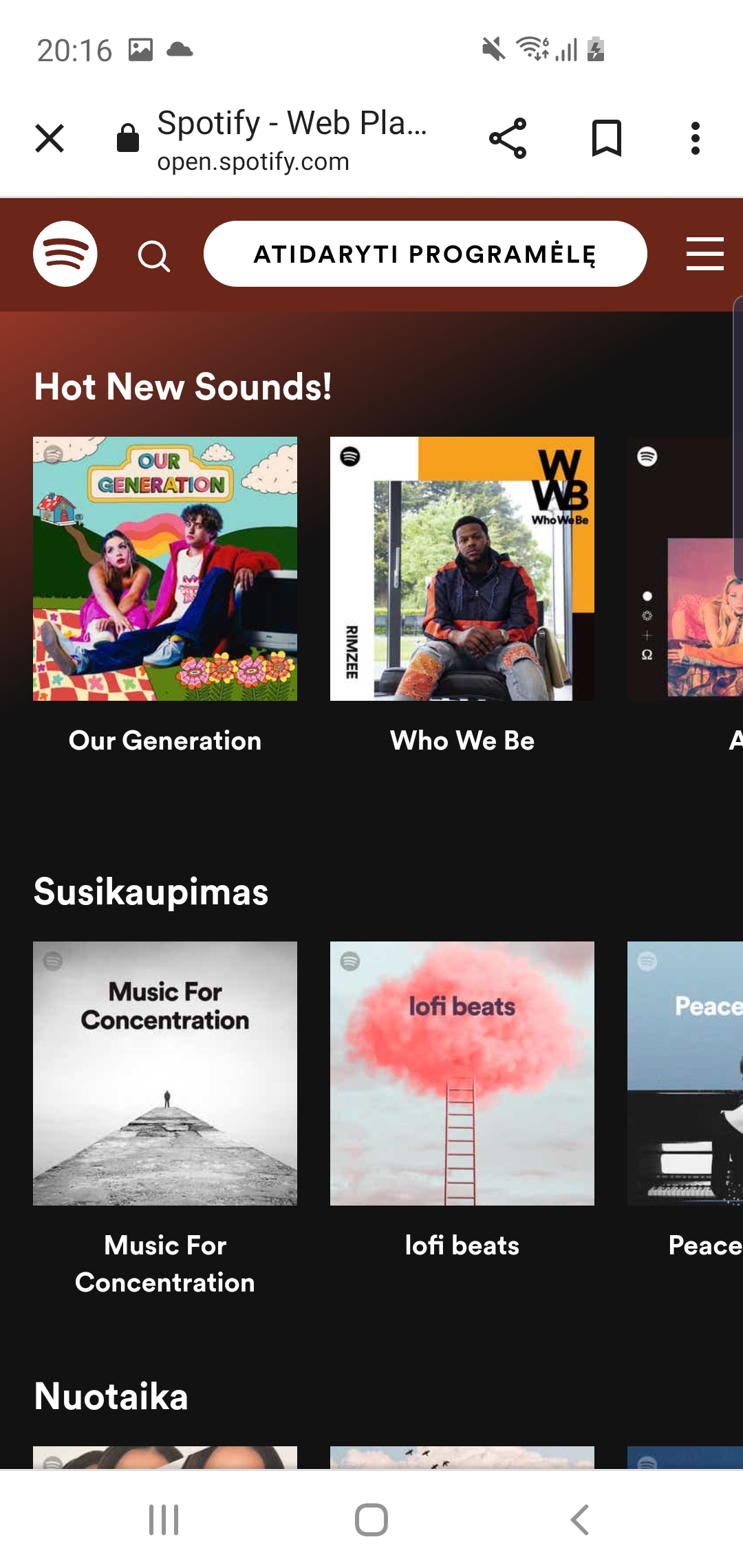The image size is (743, 1568).
Task: Tap the Spotify logo icon
Action: [65, 254]
